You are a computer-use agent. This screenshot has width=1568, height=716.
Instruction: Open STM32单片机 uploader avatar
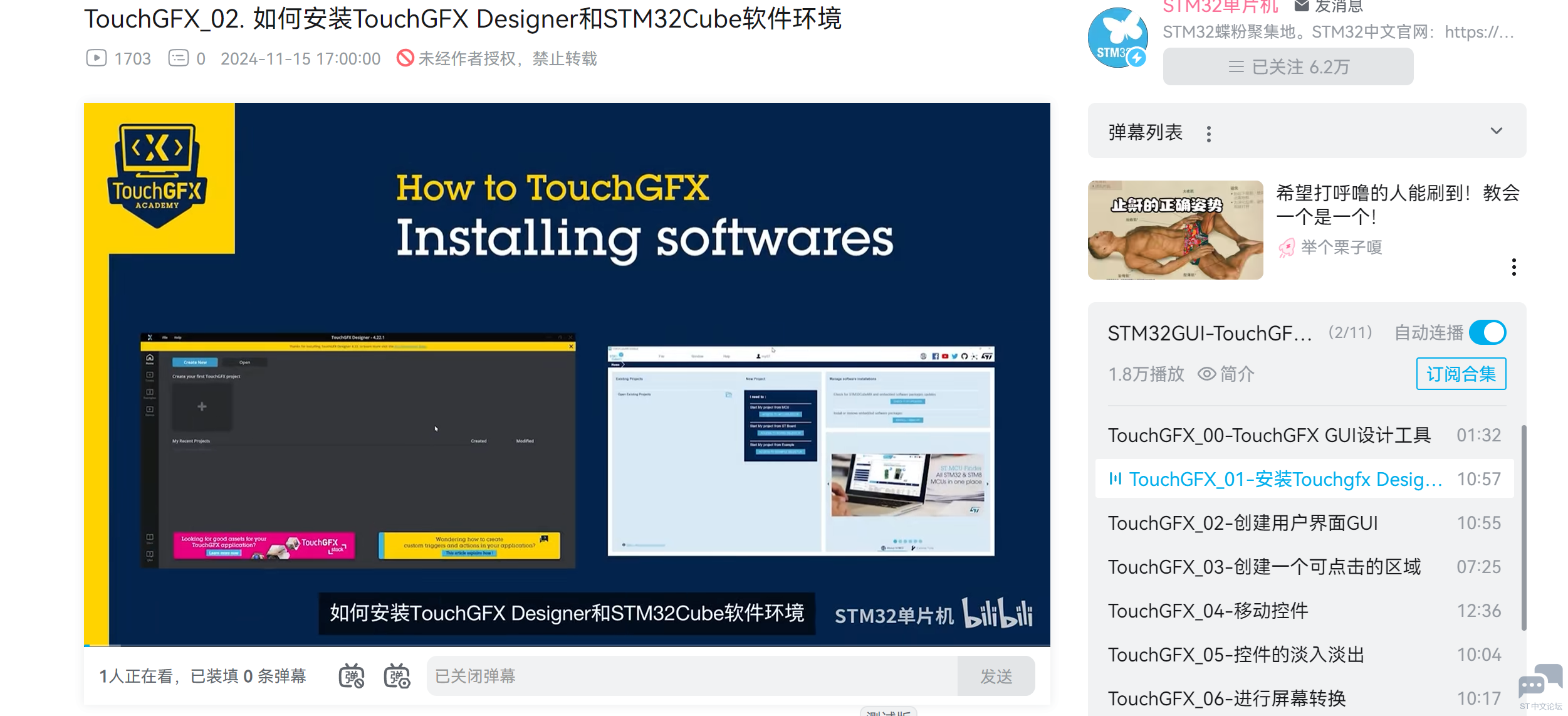click(1118, 37)
